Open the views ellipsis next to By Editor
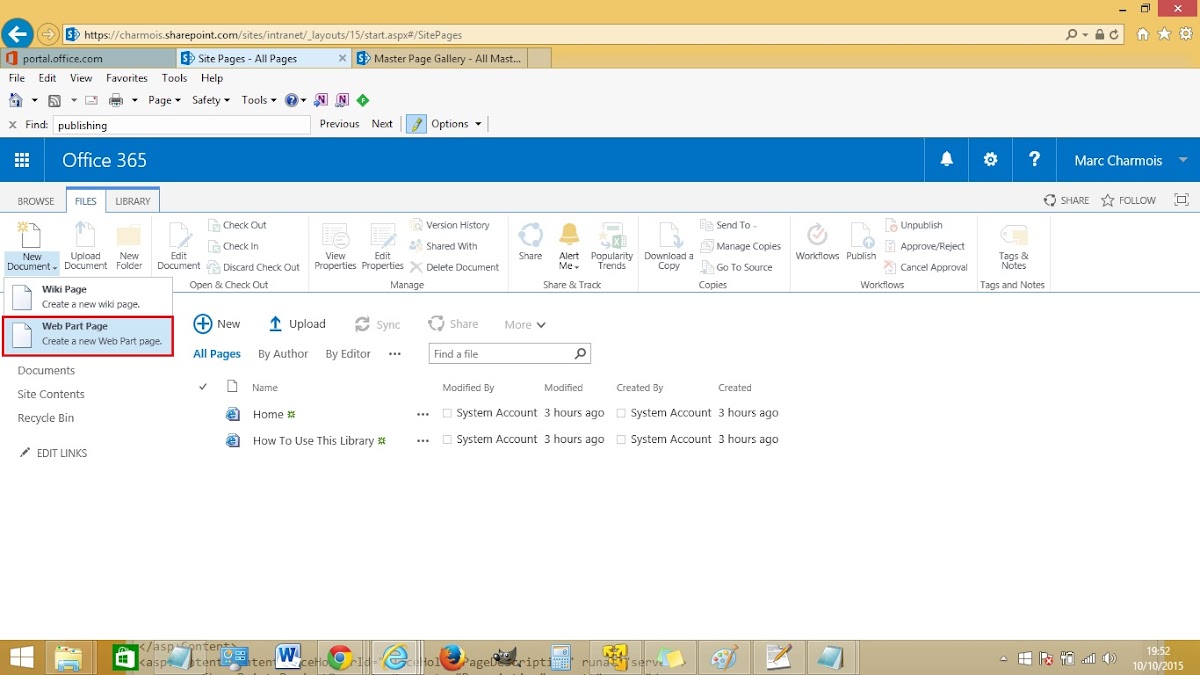This screenshot has width=1200, height=675. (395, 354)
